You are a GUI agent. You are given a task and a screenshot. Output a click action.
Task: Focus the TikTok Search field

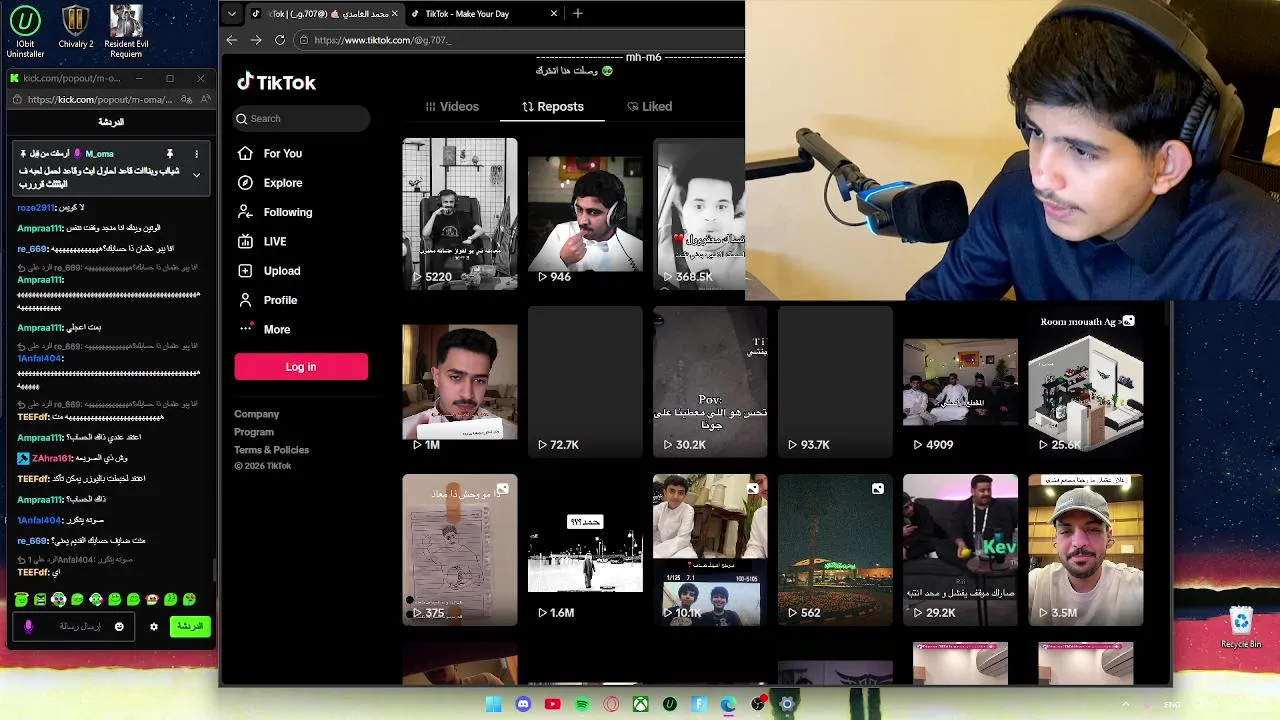301,118
